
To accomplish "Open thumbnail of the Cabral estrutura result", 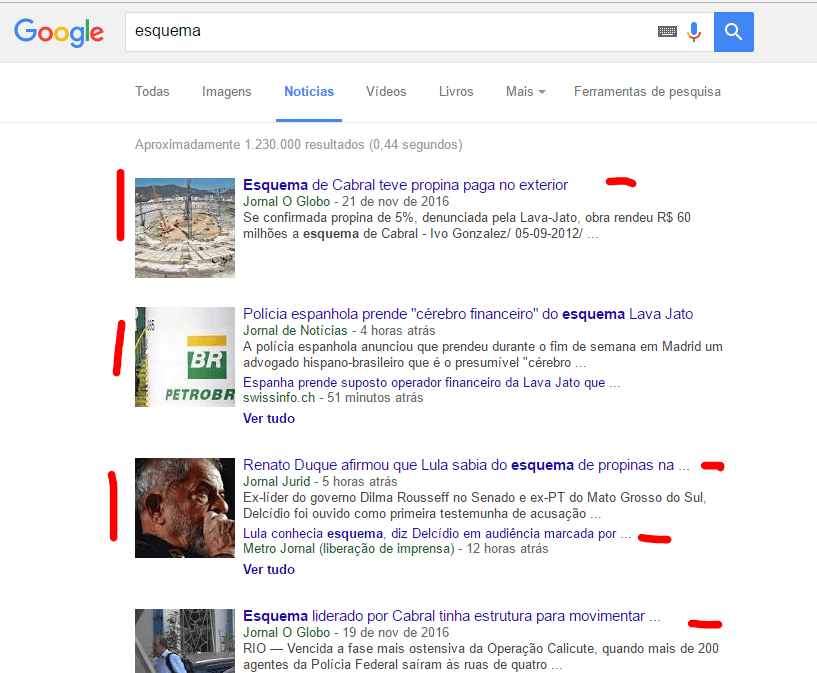I will [185, 641].
